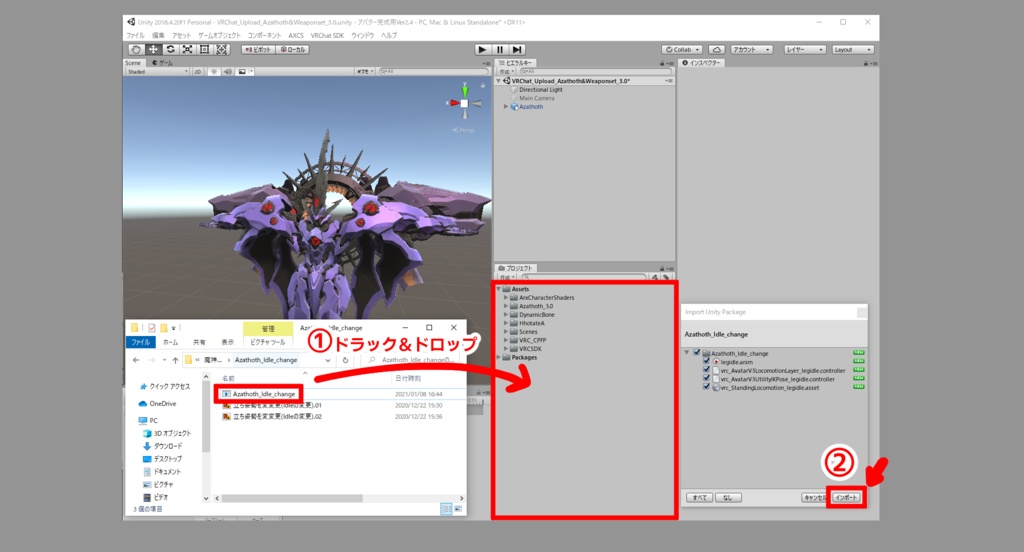Viewport: 1024px width, 552px height.
Task: Select the combined Transform tool
Action: [x=221, y=50]
